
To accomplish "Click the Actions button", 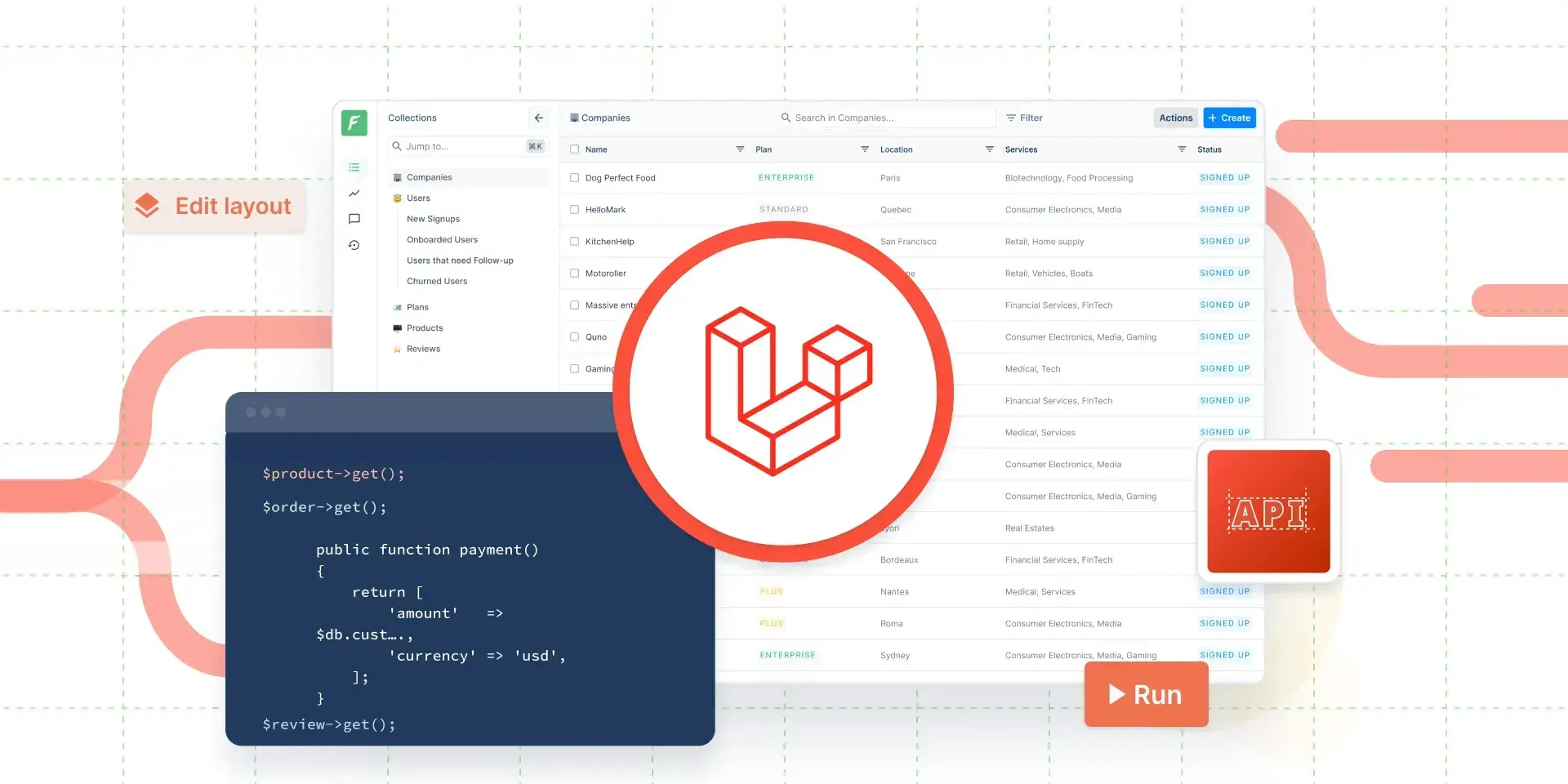I will click(x=1175, y=118).
